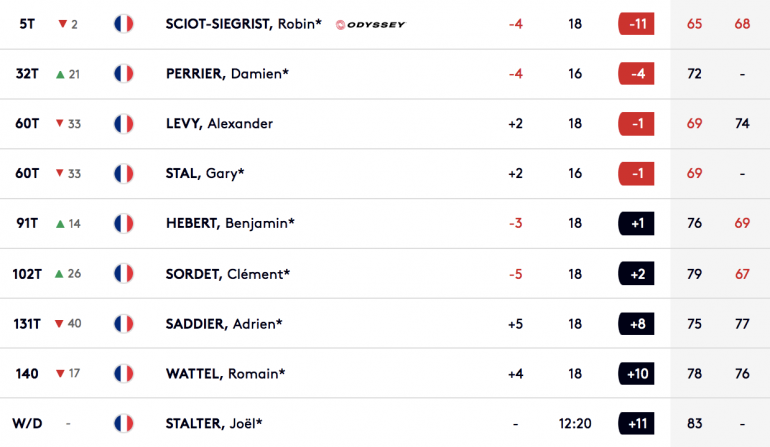Click the red down arrow beside LEVY's position
Screen dimensions: 770x447
click(x=59, y=123)
